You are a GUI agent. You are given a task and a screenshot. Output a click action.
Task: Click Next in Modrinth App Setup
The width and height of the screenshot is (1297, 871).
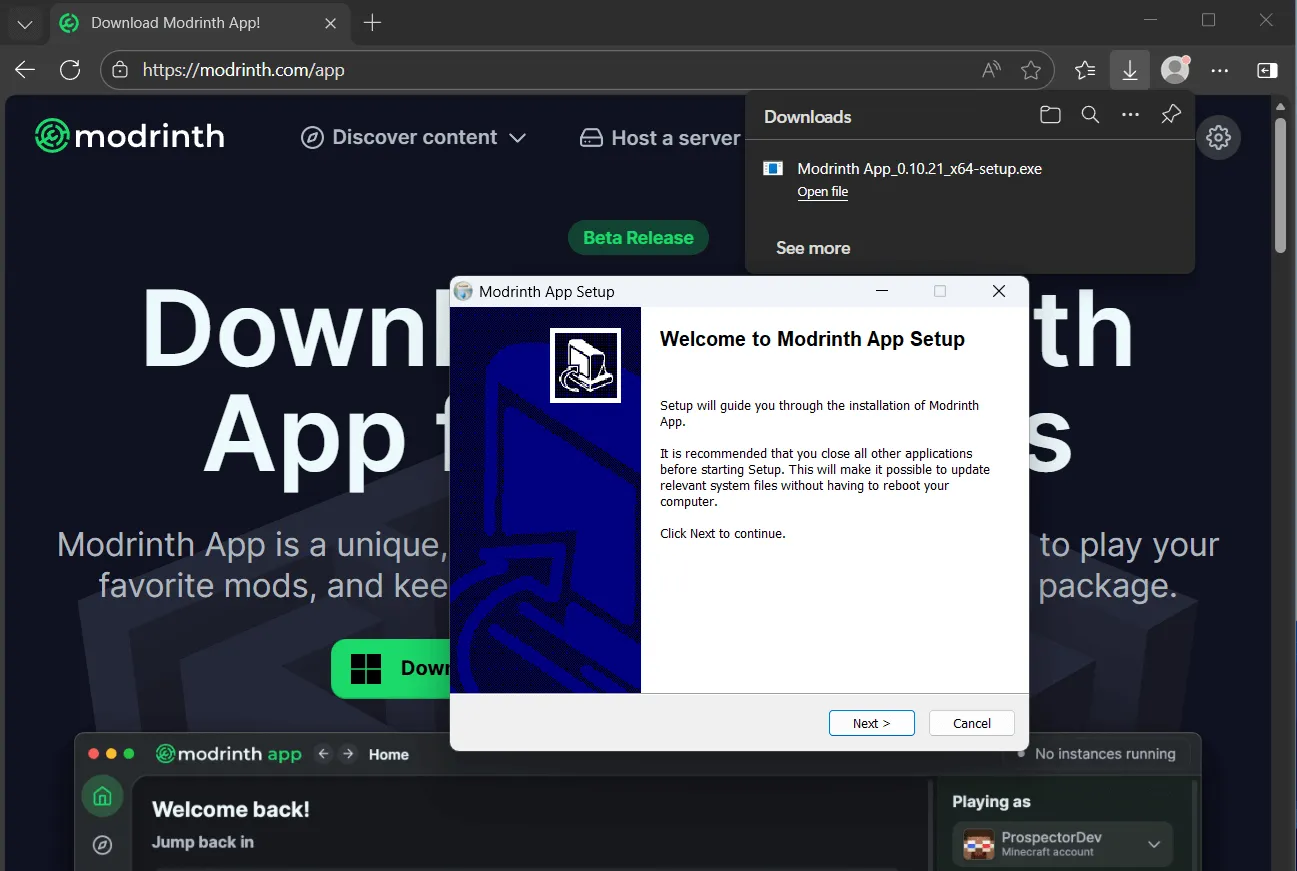pyautogui.click(x=872, y=723)
